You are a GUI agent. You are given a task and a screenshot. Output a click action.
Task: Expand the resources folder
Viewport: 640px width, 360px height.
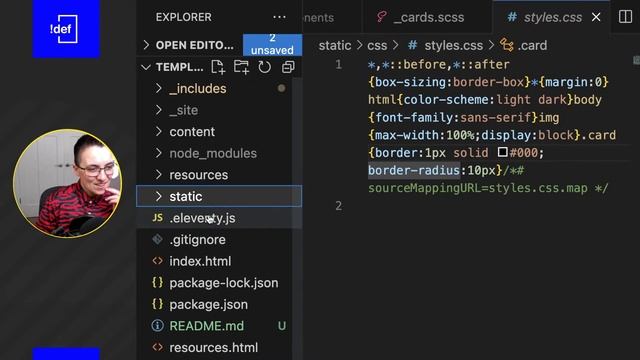[158, 175]
